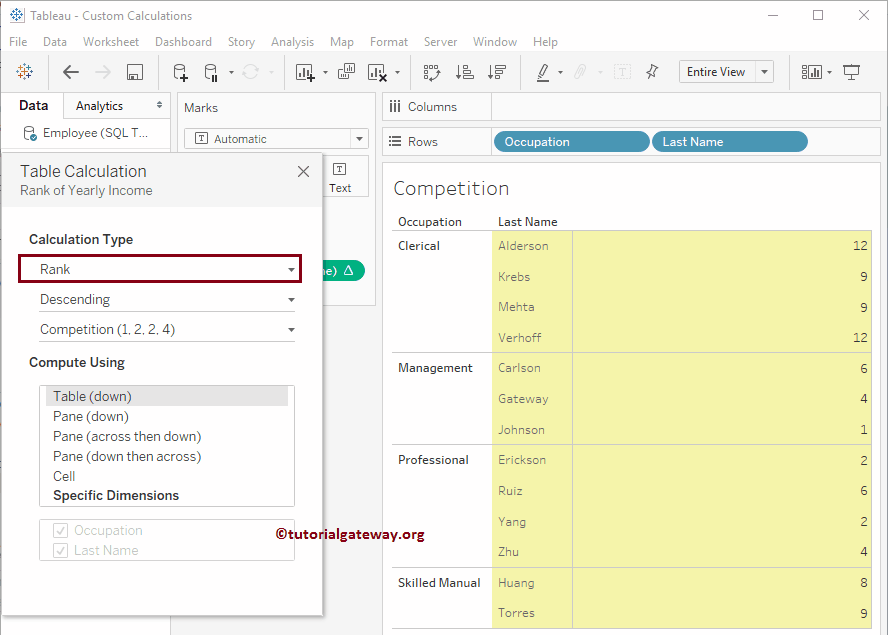Click the Clear Sheet icon
The height and width of the screenshot is (635, 888).
coord(375,71)
